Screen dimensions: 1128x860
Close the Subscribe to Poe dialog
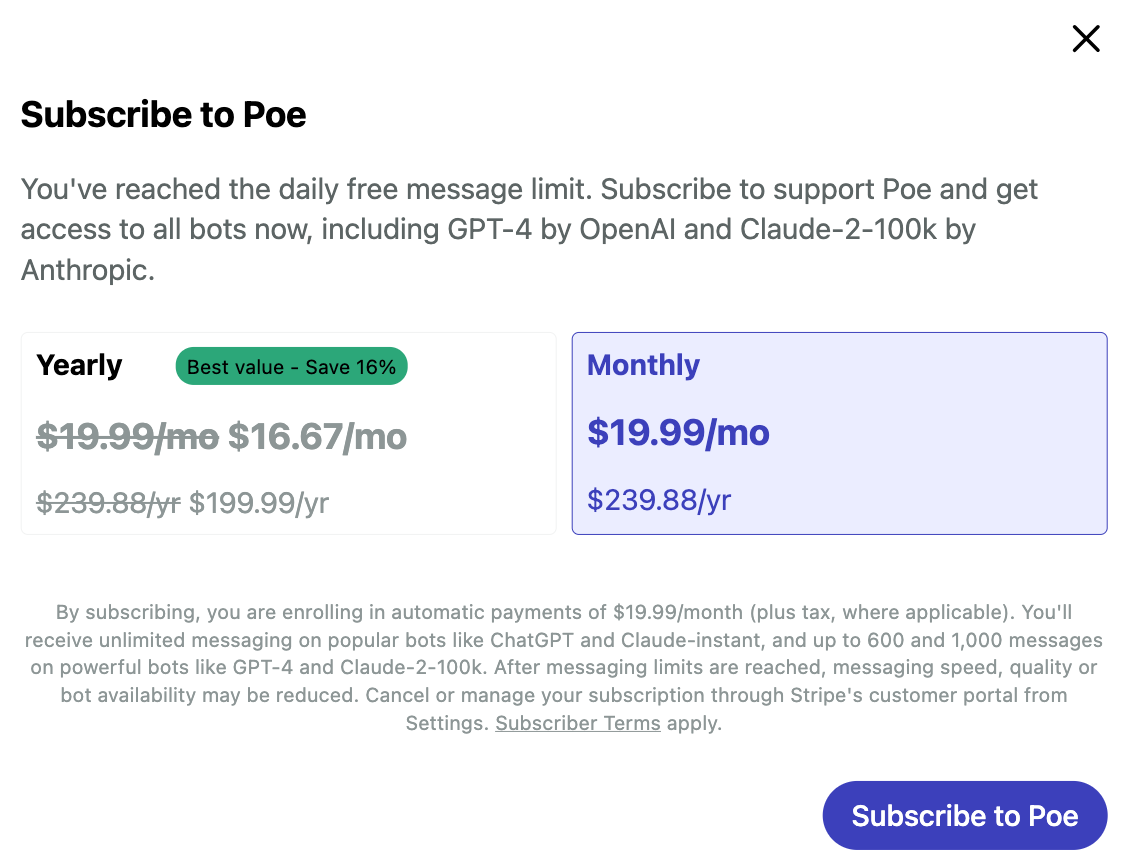(x=1085, y=39)
